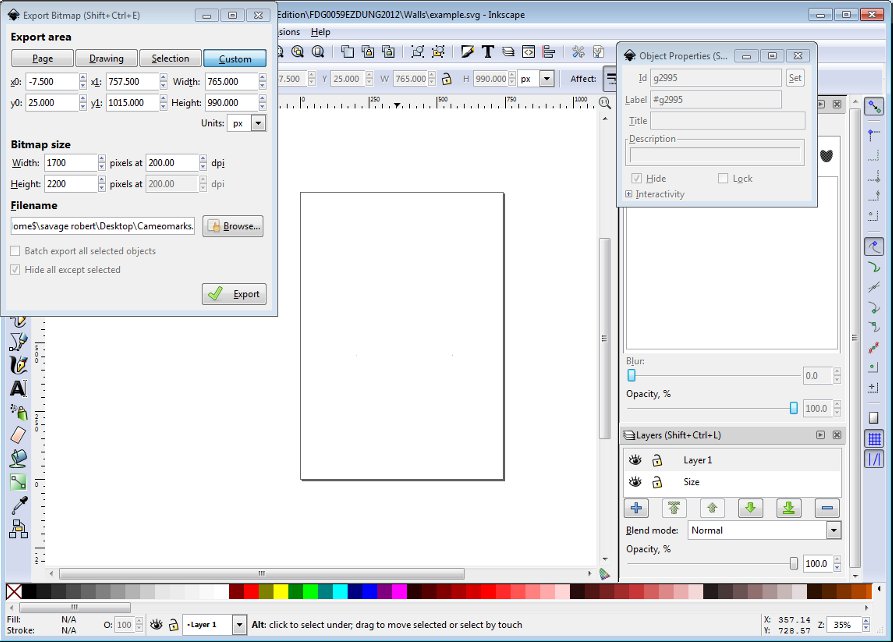The width and height of the screenshot is (893, 642).
Task: Select the Dropper color picker tool
Action: tap(18, 505)
